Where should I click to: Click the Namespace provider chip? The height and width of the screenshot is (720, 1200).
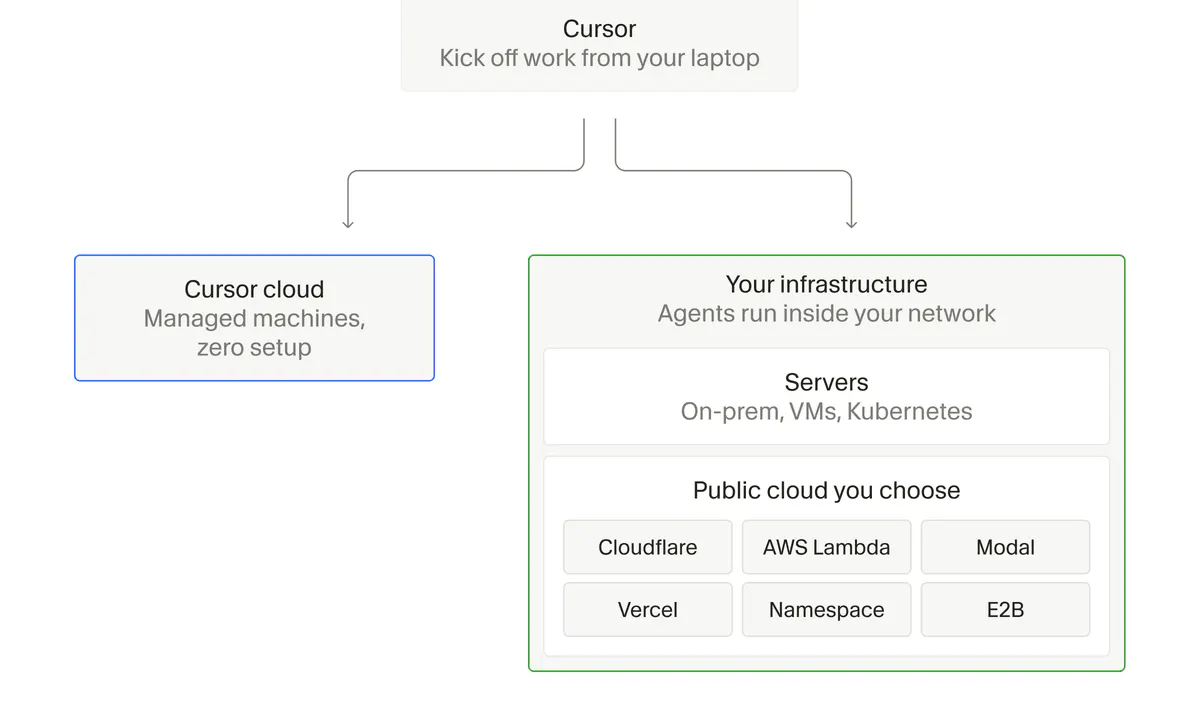click(x=826, y=610)
